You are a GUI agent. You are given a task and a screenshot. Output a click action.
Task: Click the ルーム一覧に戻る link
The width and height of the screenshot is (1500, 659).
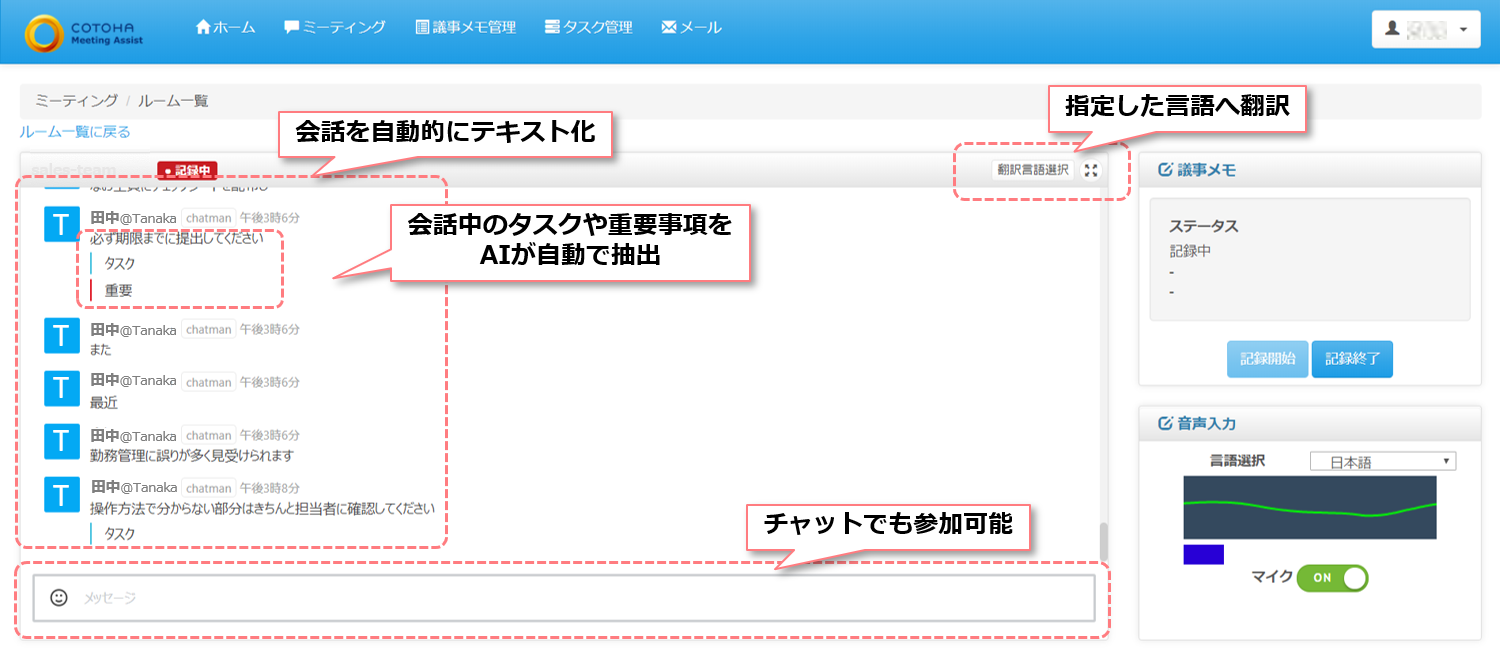tap(75, 132)
